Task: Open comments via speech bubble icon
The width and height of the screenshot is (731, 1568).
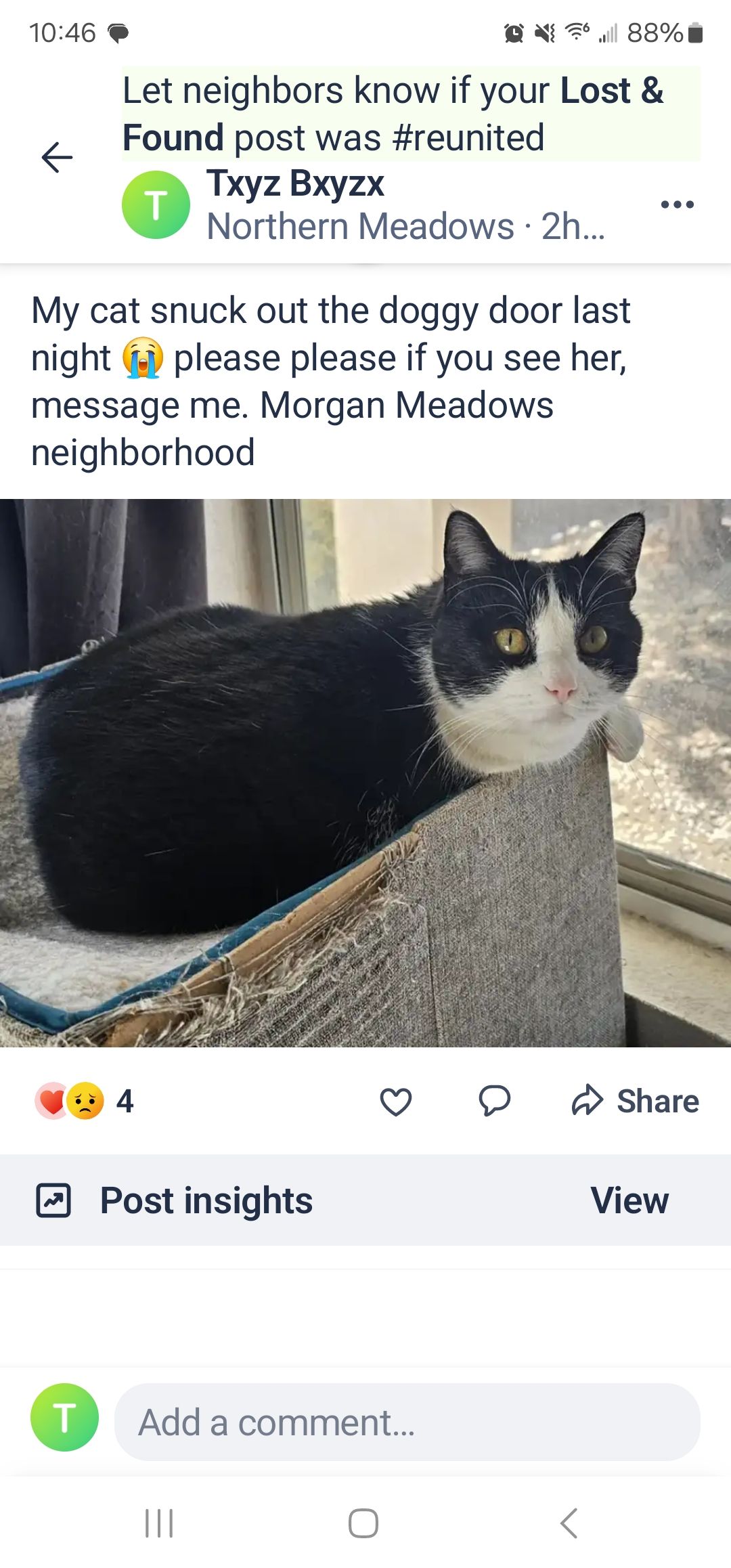Action: click(x=494, y=1100)
